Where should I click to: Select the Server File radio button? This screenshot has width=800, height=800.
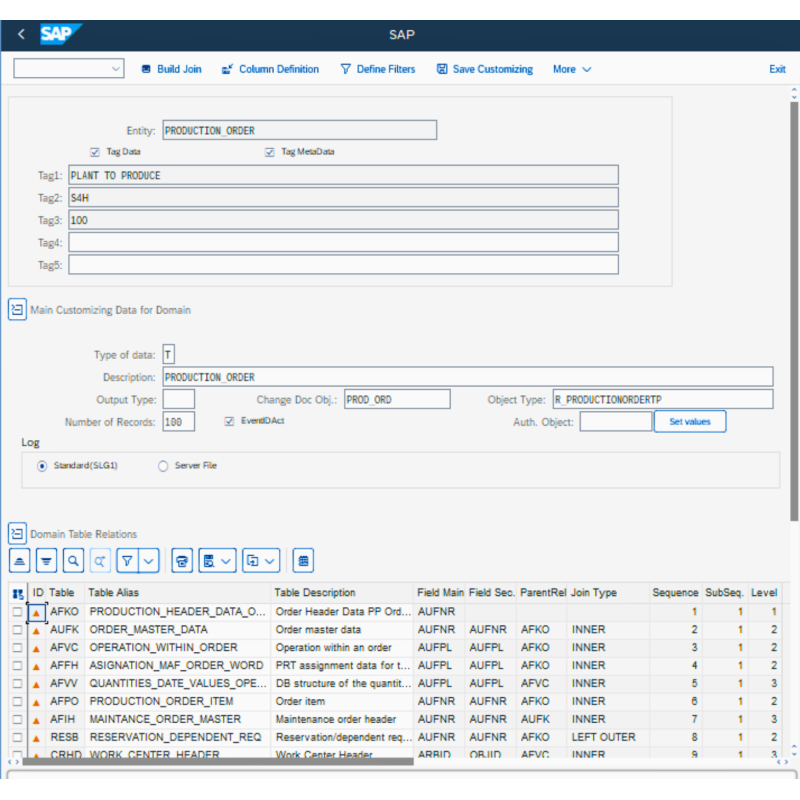(164, 466)
